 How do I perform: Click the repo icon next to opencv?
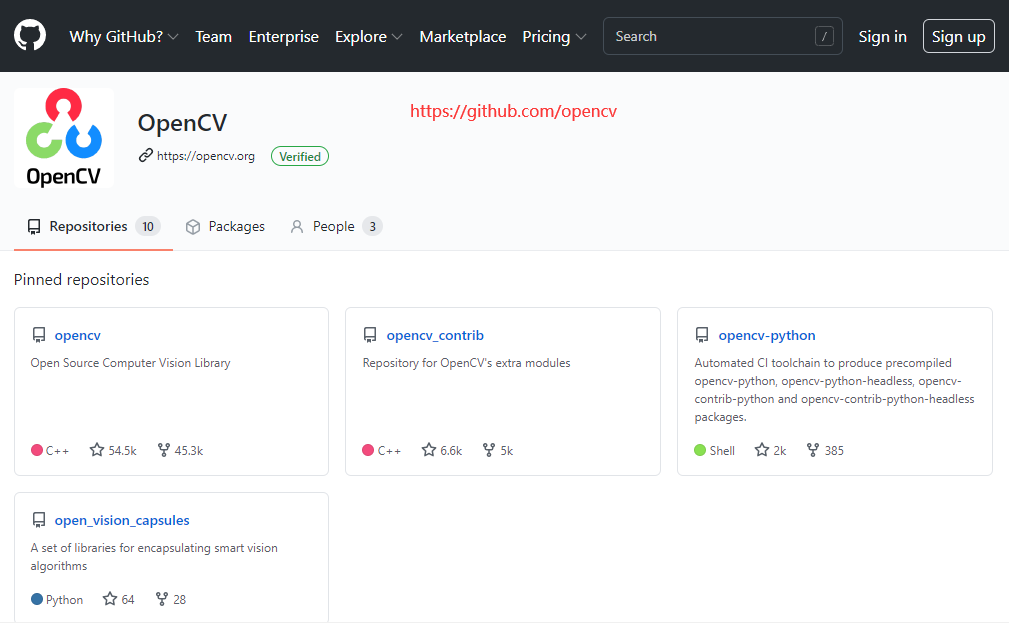39,335
